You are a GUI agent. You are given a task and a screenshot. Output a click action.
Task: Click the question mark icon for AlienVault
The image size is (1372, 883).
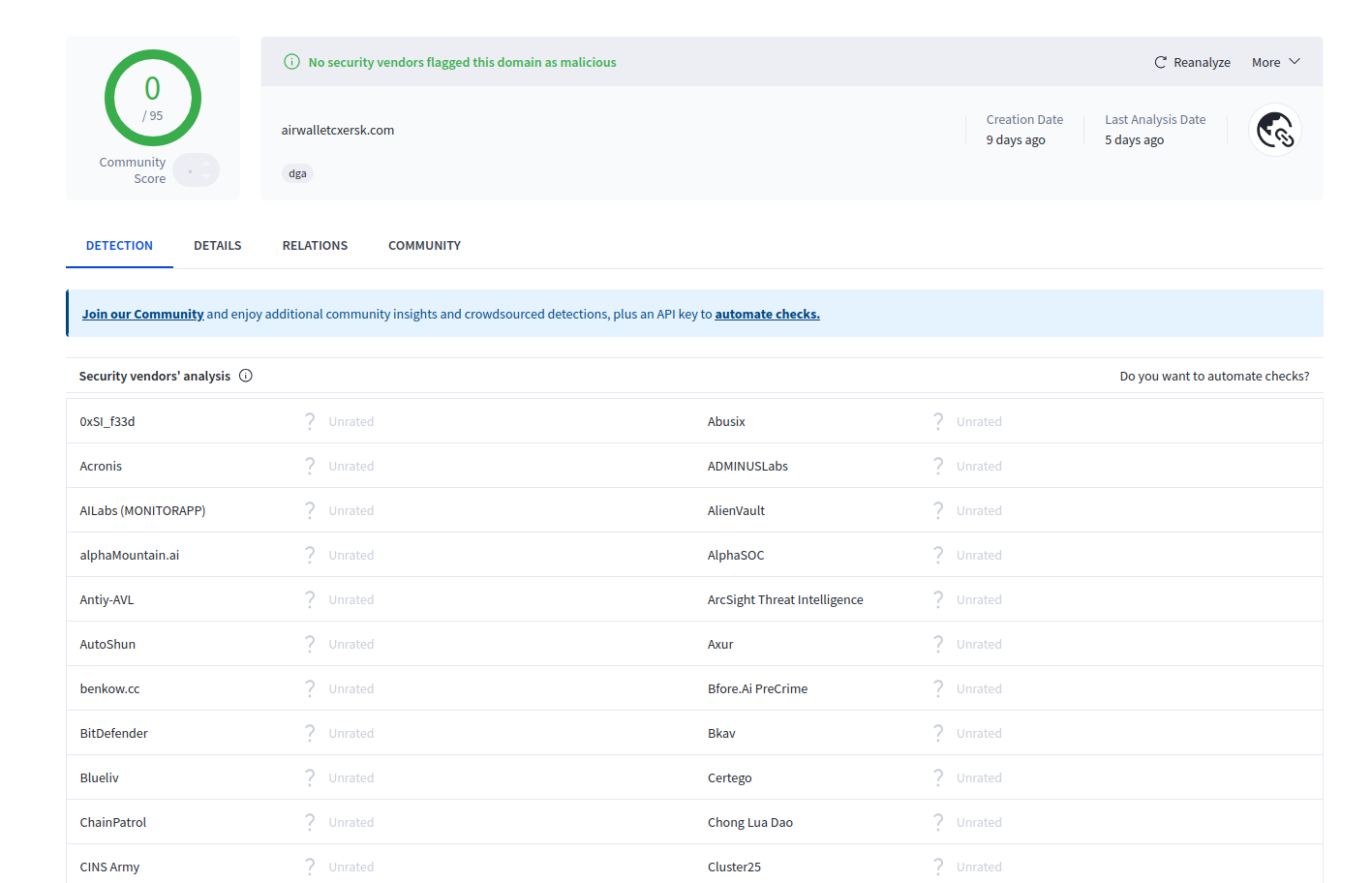938,510
